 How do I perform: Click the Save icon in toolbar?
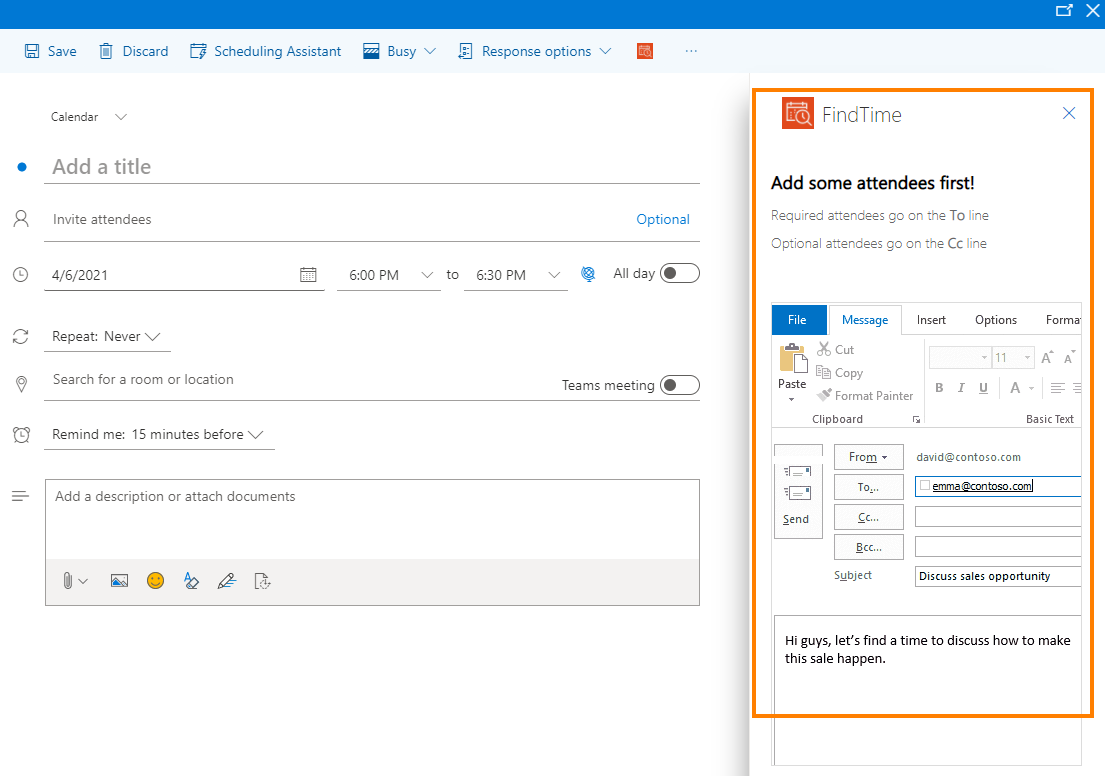coord(32,51)
